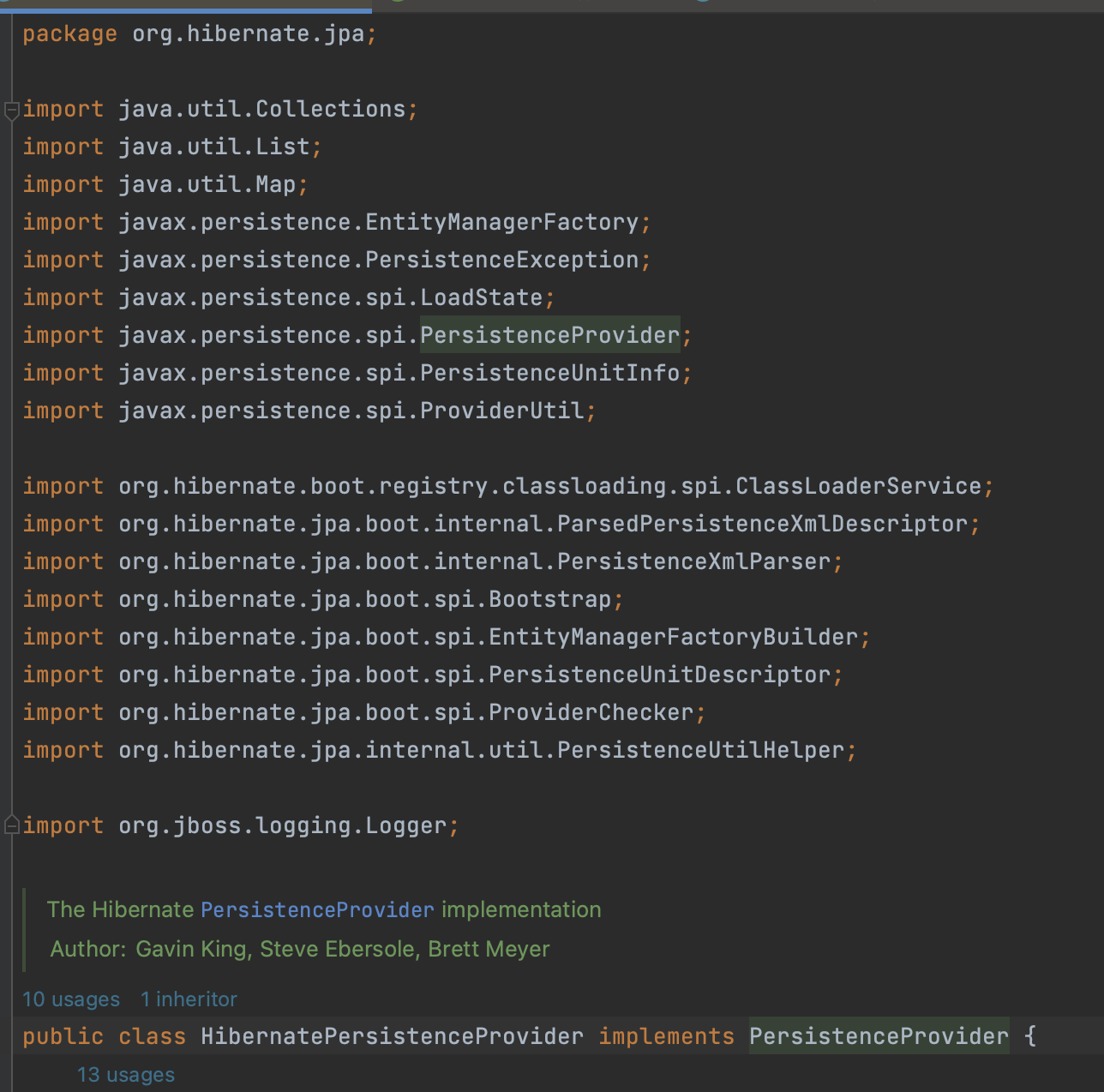The image size is (1104, 1092).
Task: Click 'ClassLoaderService' in import line
Action: point(859,486)
